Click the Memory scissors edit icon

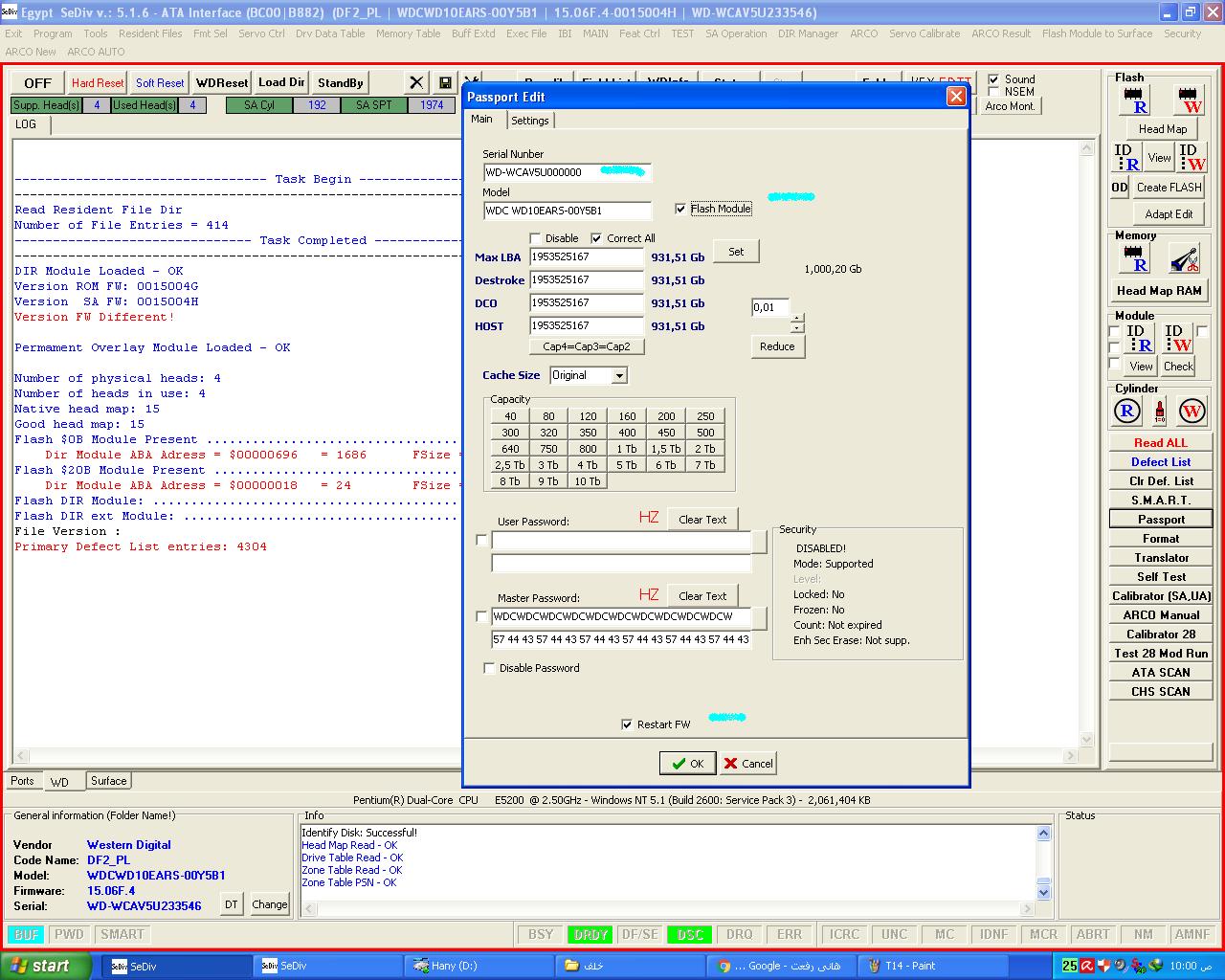(1184, 258)
